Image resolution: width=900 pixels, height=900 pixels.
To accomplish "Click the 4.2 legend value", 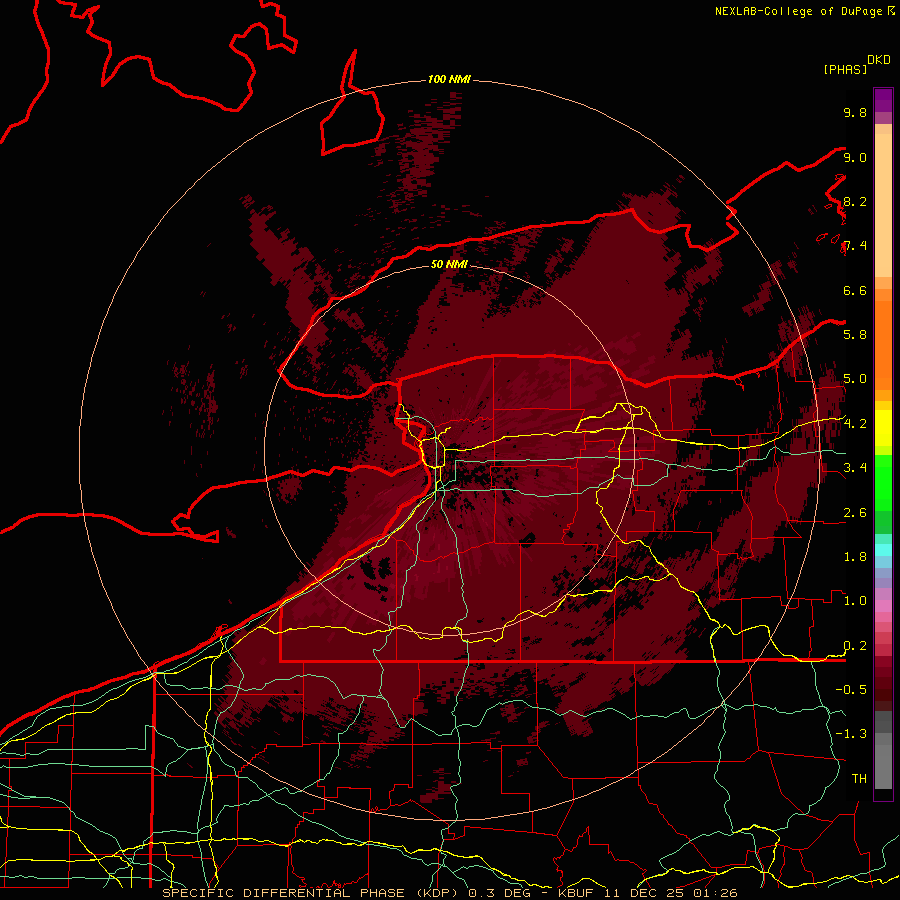I will coord(855,424).
